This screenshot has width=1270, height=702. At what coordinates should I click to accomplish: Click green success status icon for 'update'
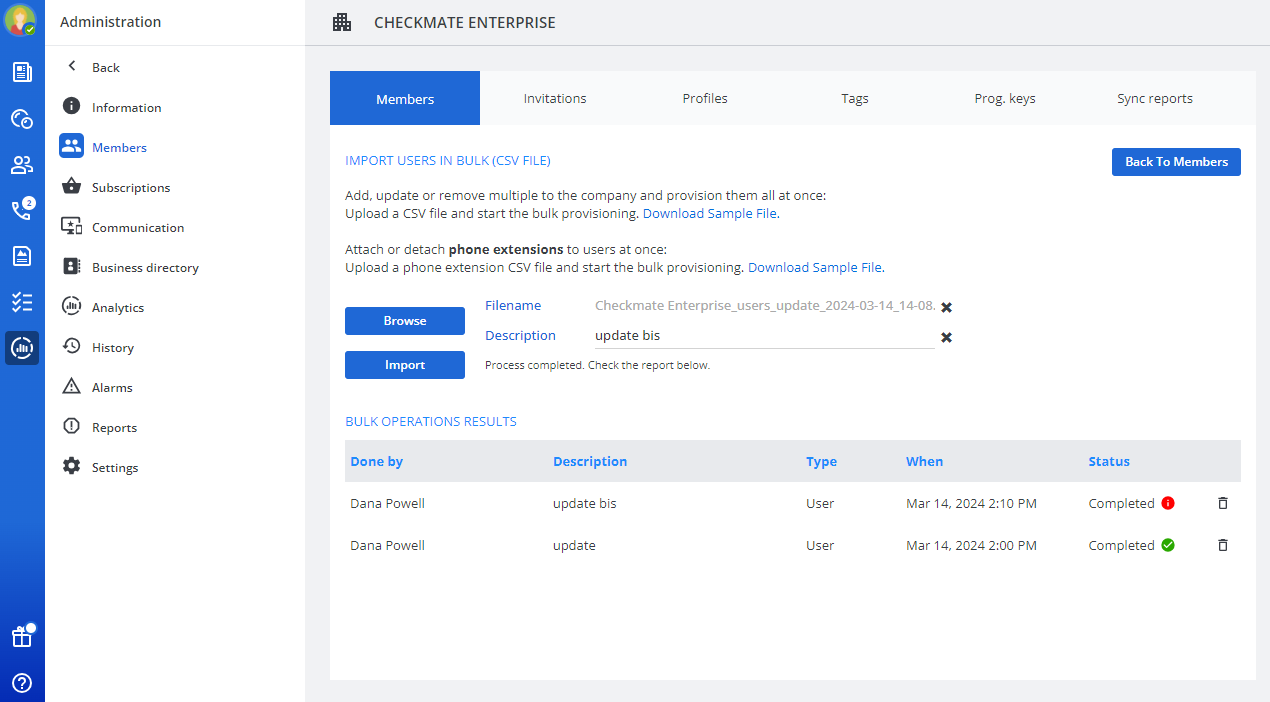[1168, 545]
